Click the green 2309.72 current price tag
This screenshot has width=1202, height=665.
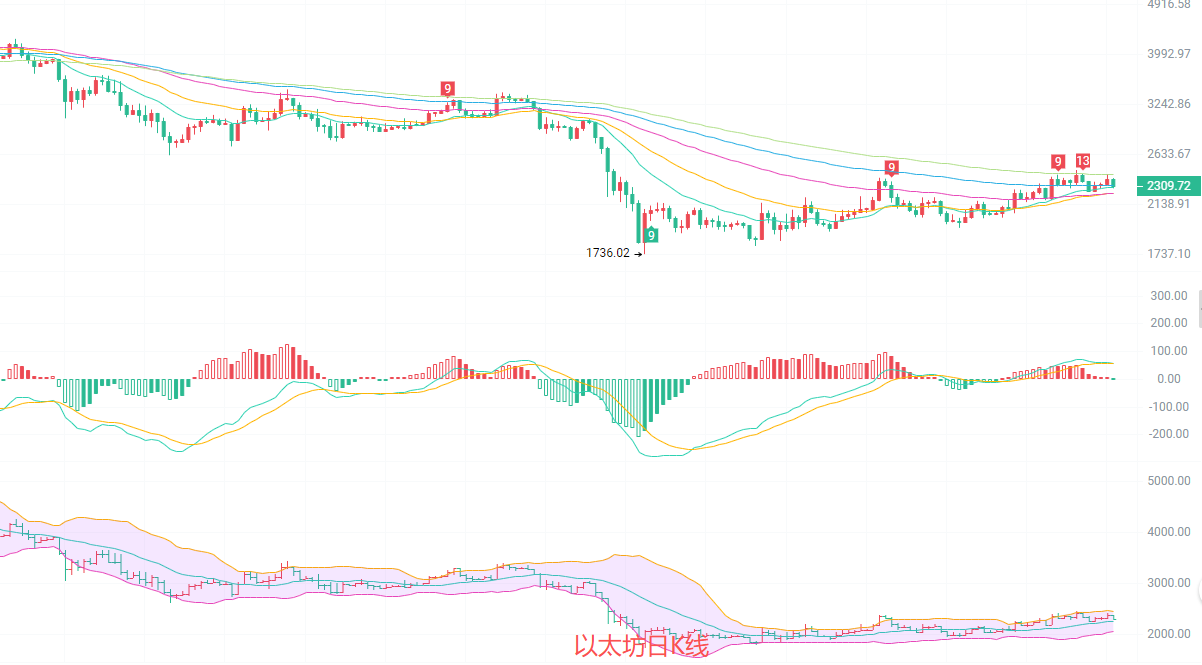pos(1167,186)
